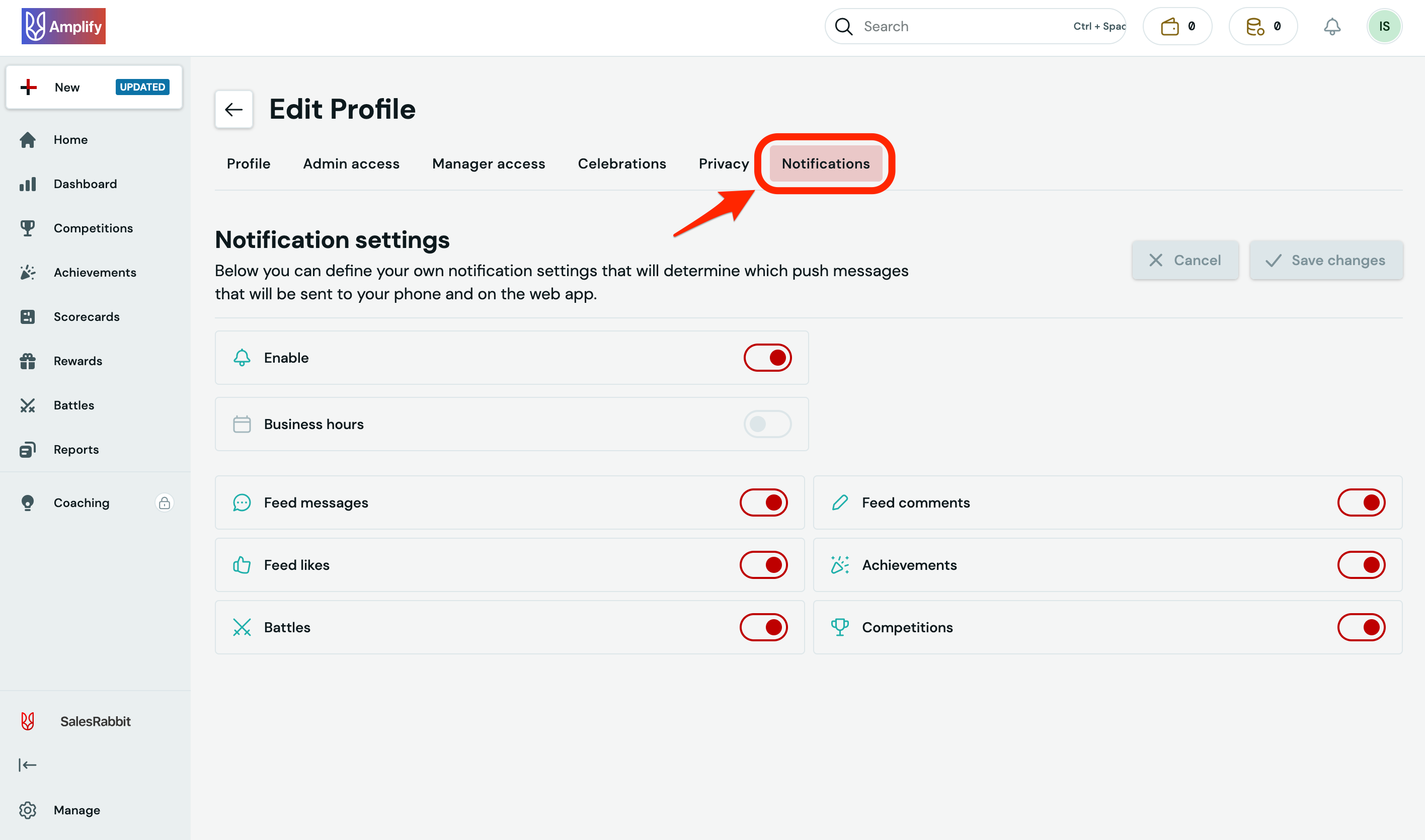Open Scorecards from the sidebar

86,316
